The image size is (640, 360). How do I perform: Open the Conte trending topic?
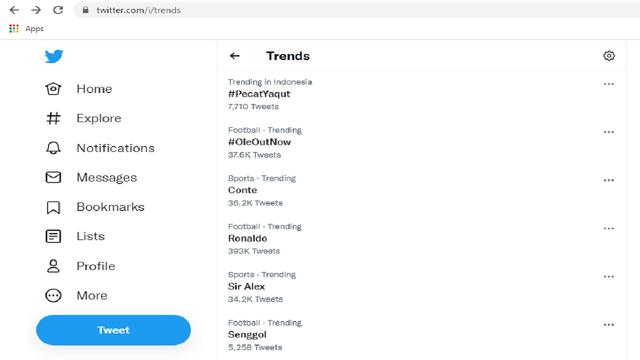tap(242, 190)
